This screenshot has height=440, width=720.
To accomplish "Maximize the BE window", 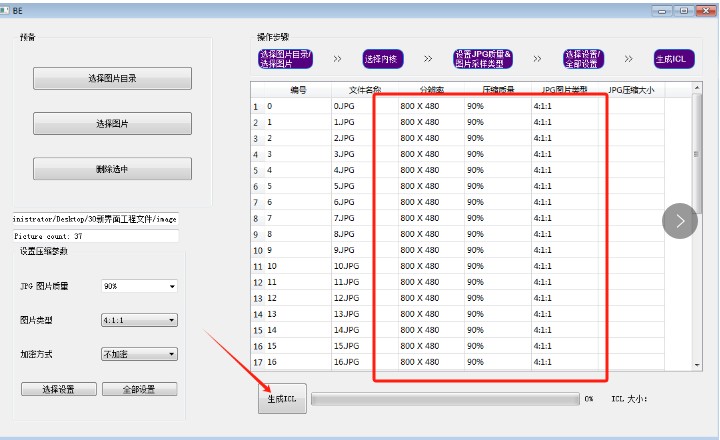I will coord(684,11).
